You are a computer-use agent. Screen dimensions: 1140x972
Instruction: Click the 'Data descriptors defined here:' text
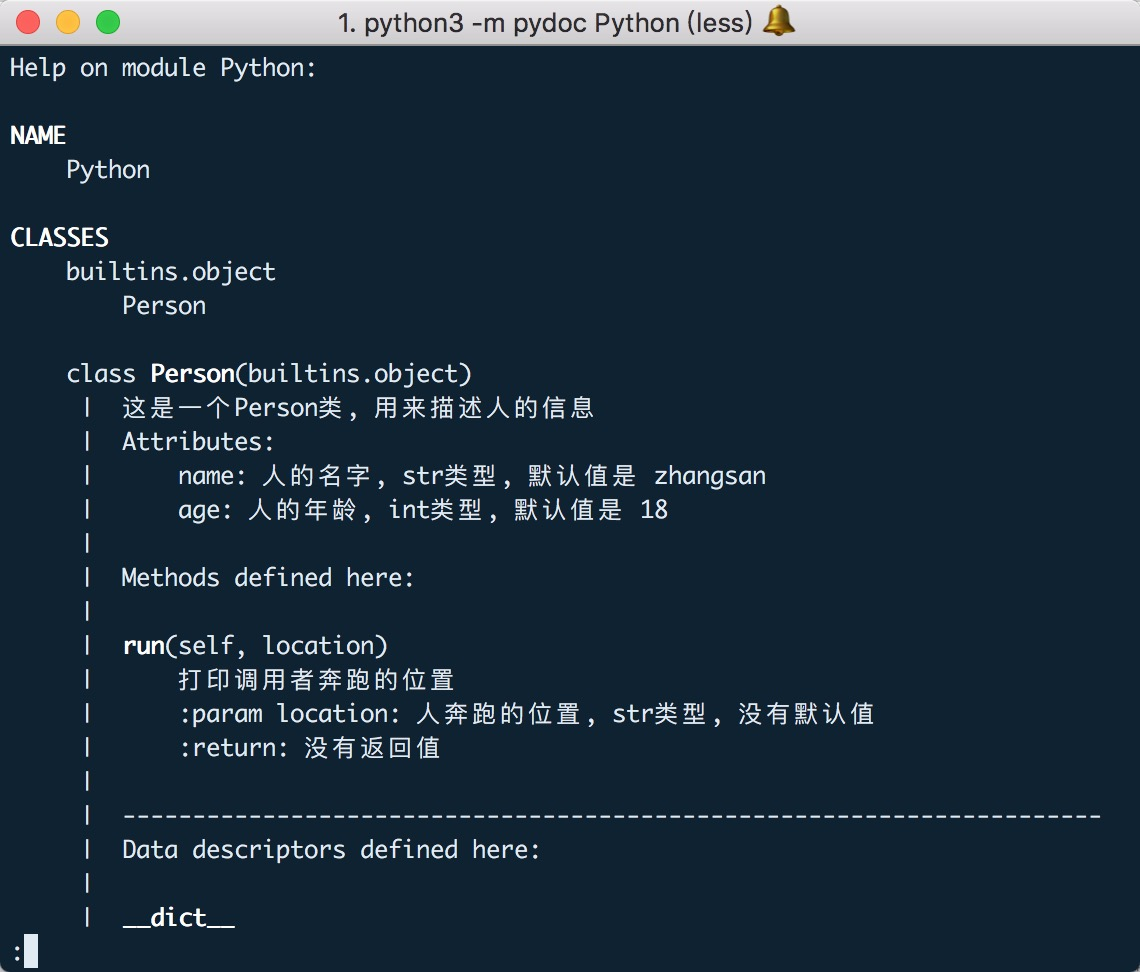coord(331,850)
